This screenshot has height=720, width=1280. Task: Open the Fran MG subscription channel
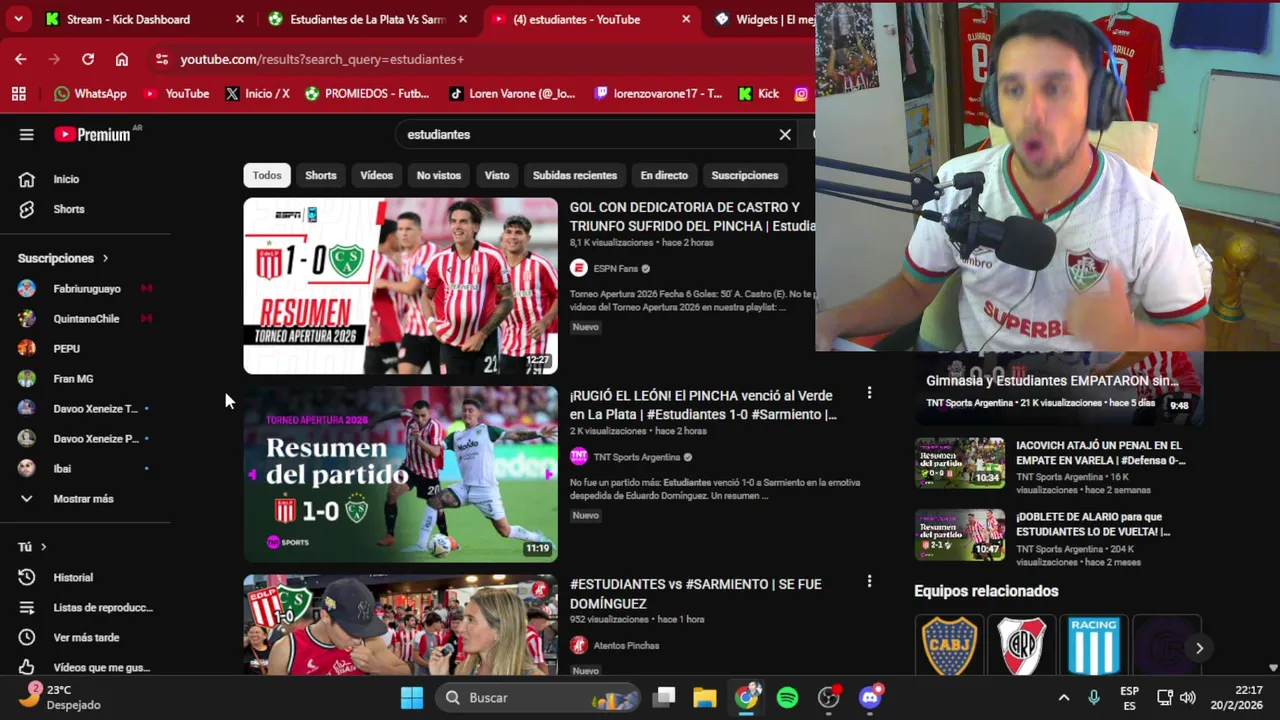(73, 378)
